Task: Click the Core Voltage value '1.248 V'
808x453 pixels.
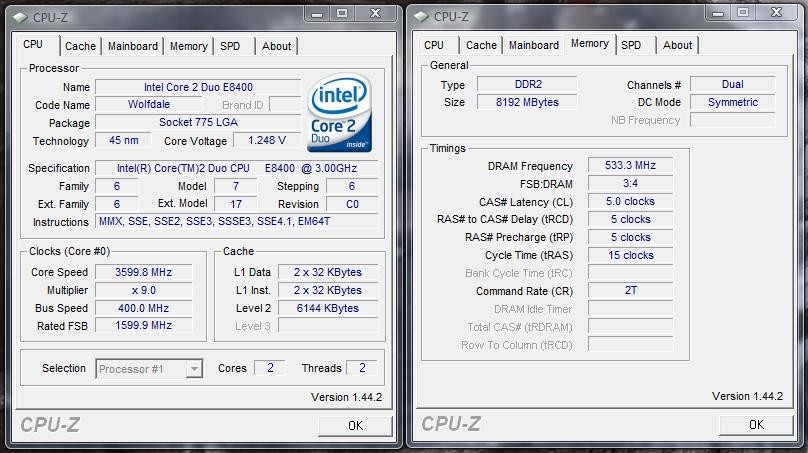Action: (x=267, y=140)
